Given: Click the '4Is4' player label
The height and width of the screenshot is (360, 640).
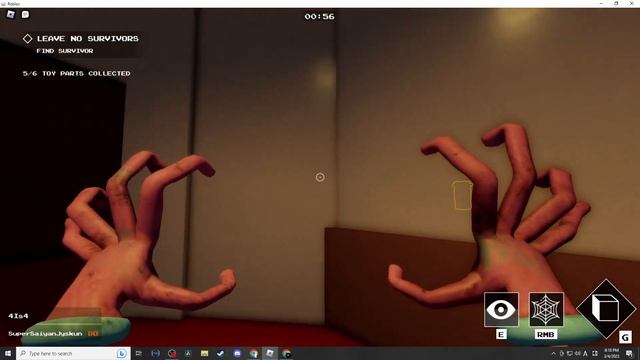Looking at the screenshot, I should coord(18,316).
